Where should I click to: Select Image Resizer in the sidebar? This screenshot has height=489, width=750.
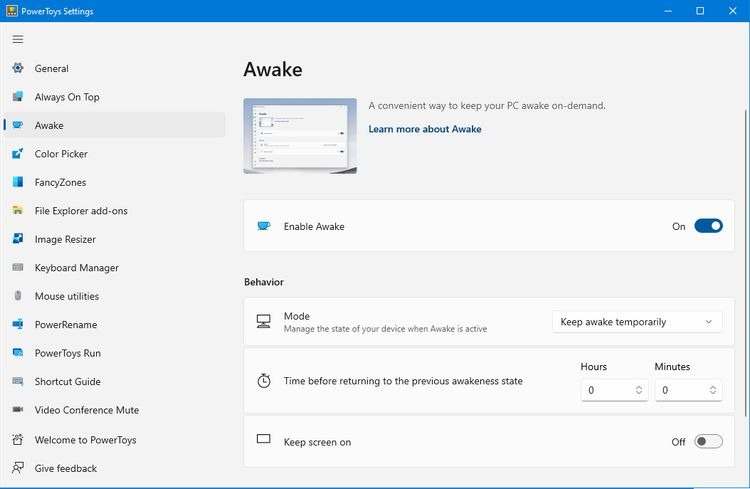pyautogui.click(x=114, y=239)
